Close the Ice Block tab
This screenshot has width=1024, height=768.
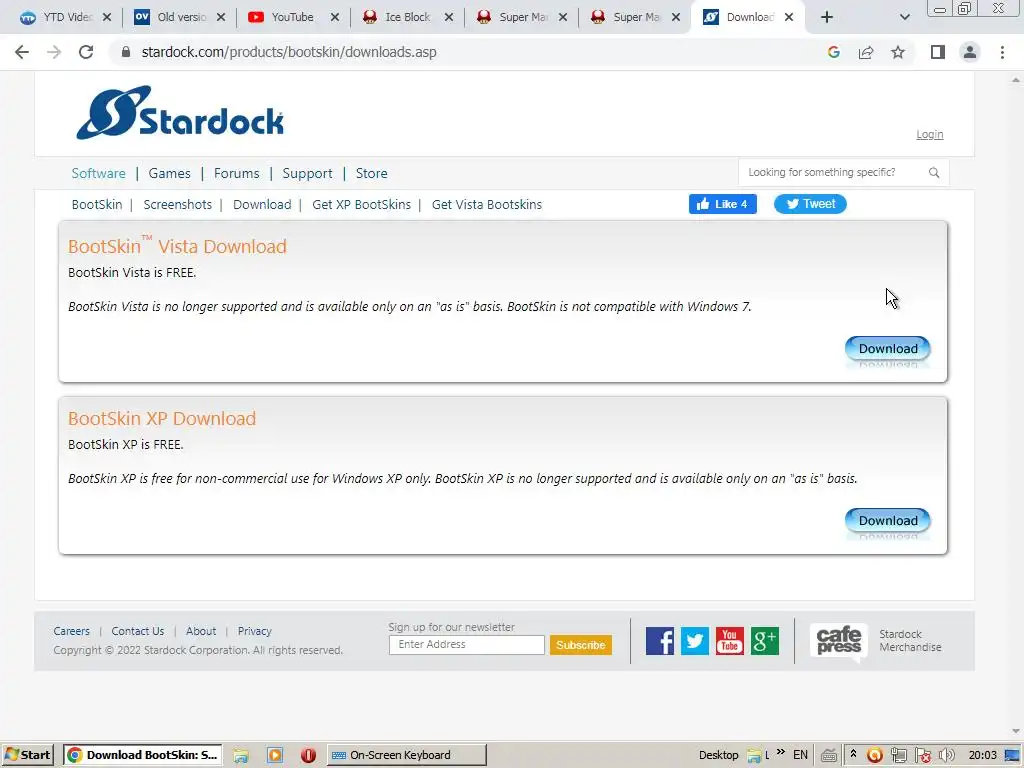pos(449,17)
